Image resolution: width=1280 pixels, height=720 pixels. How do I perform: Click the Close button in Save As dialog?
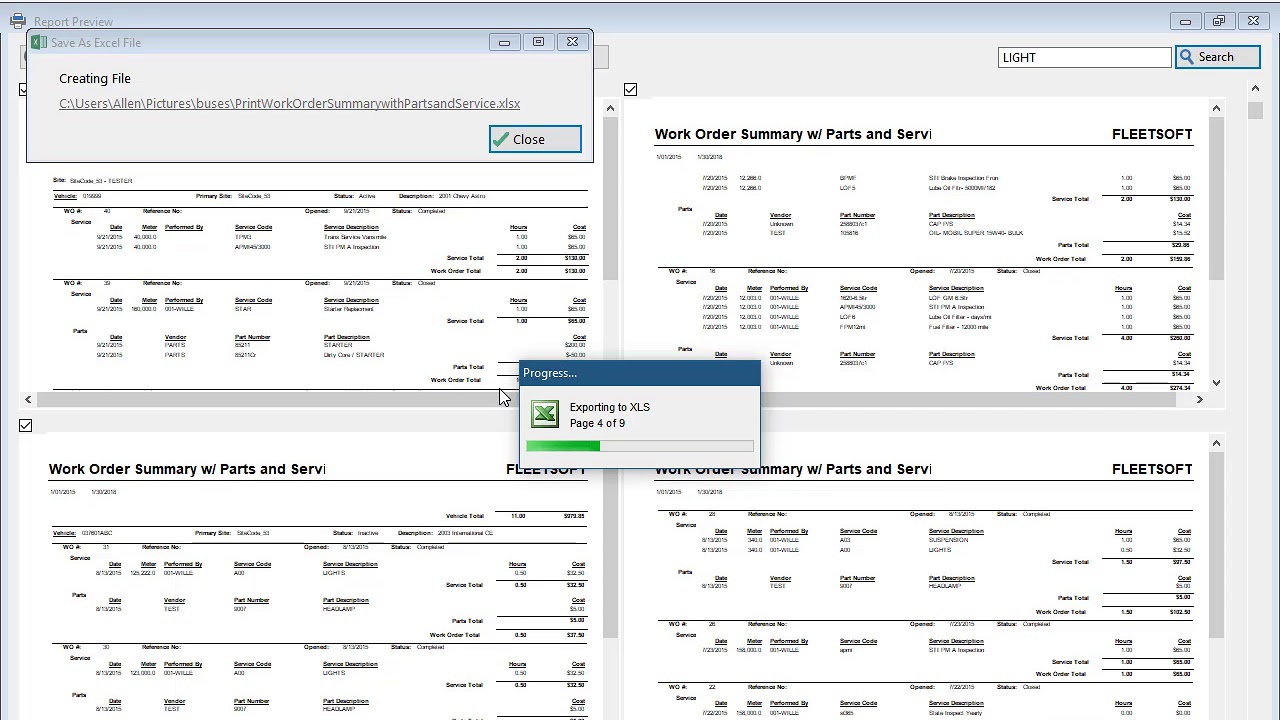535,139
